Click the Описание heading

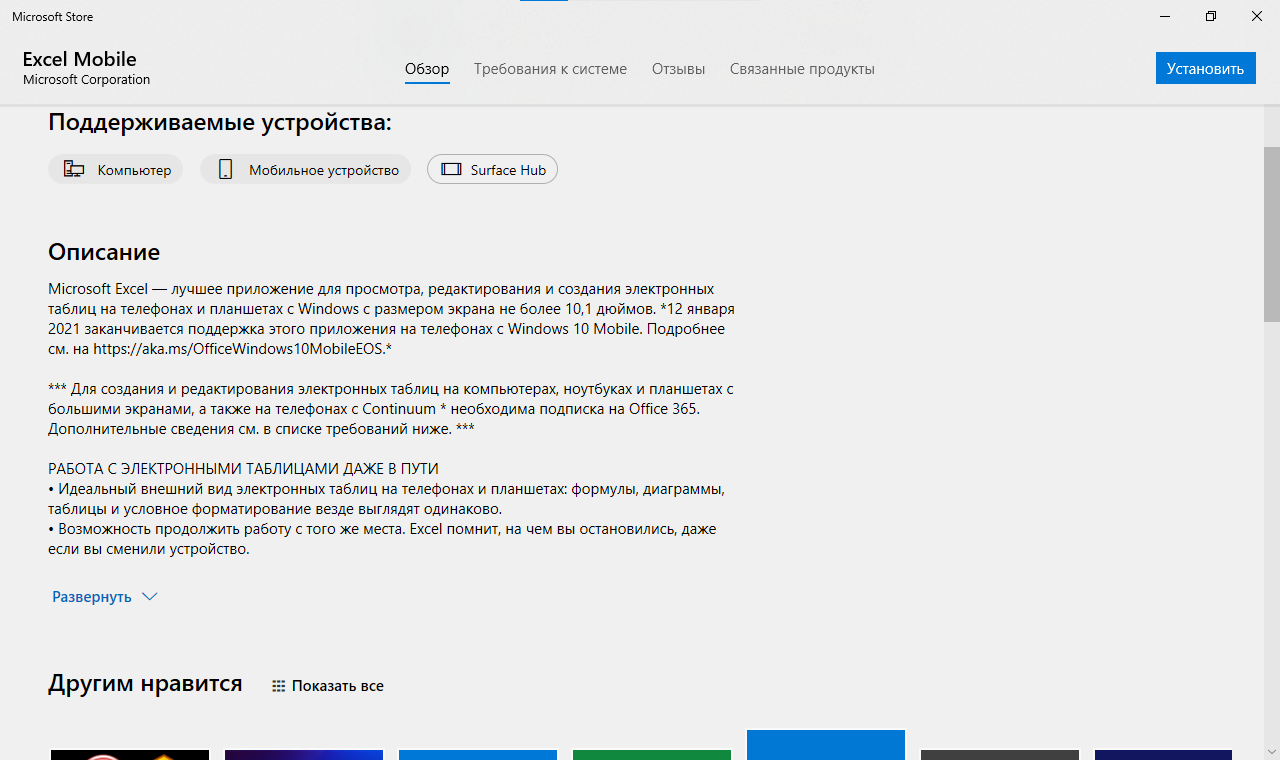coord(104,252)
